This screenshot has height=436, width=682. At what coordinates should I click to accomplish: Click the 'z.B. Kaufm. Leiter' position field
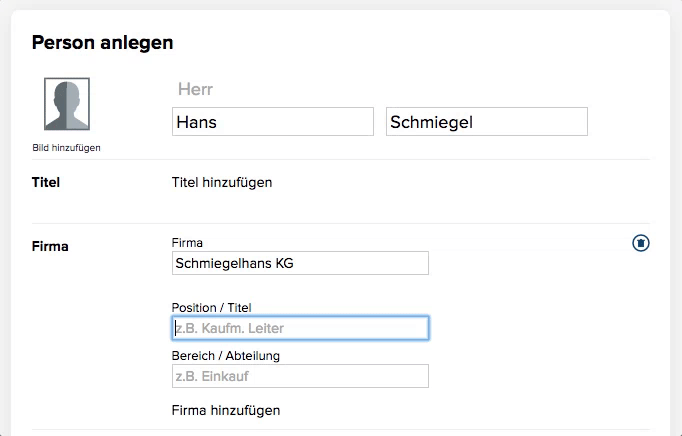[300, 328]
